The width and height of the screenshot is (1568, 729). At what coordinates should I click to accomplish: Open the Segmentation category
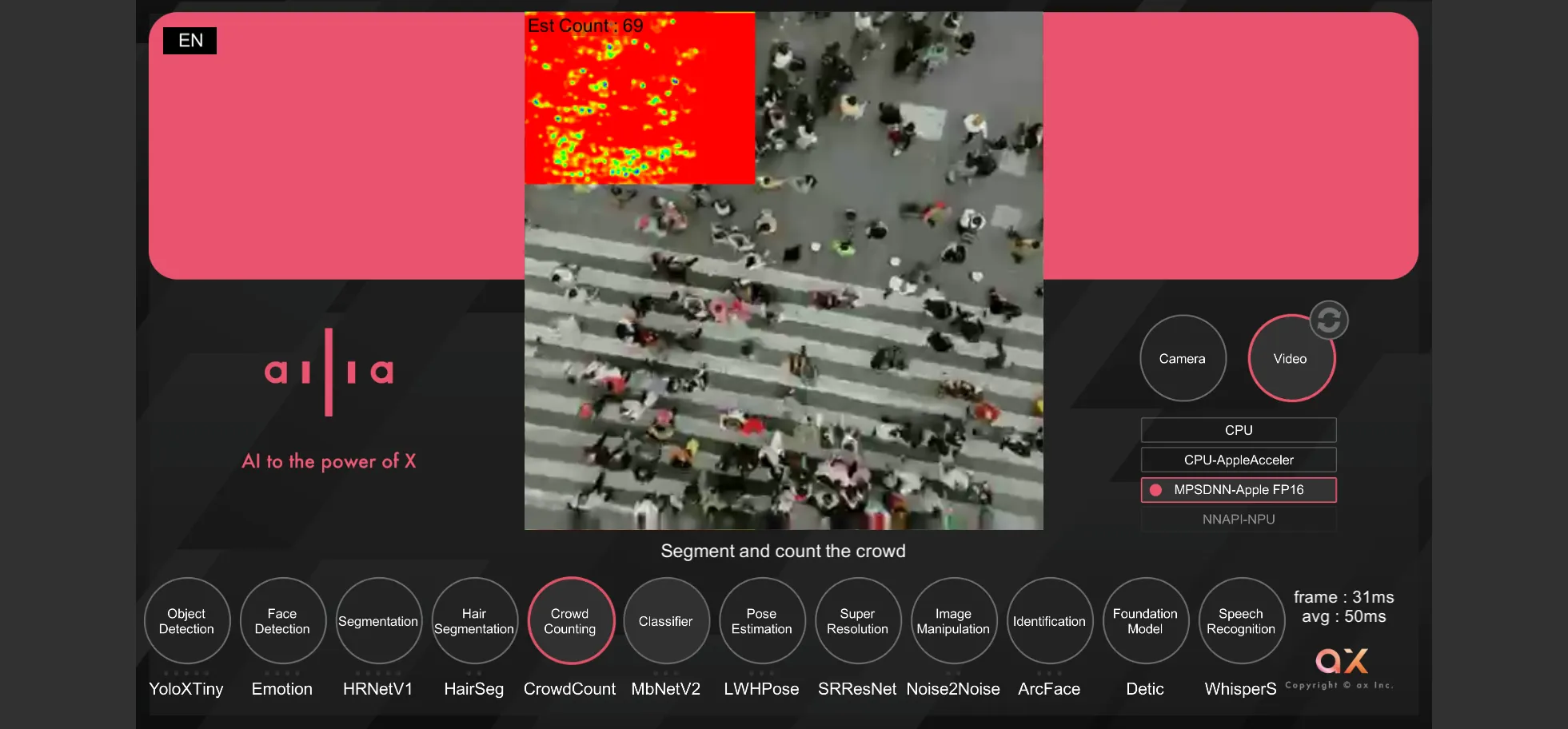378,621
